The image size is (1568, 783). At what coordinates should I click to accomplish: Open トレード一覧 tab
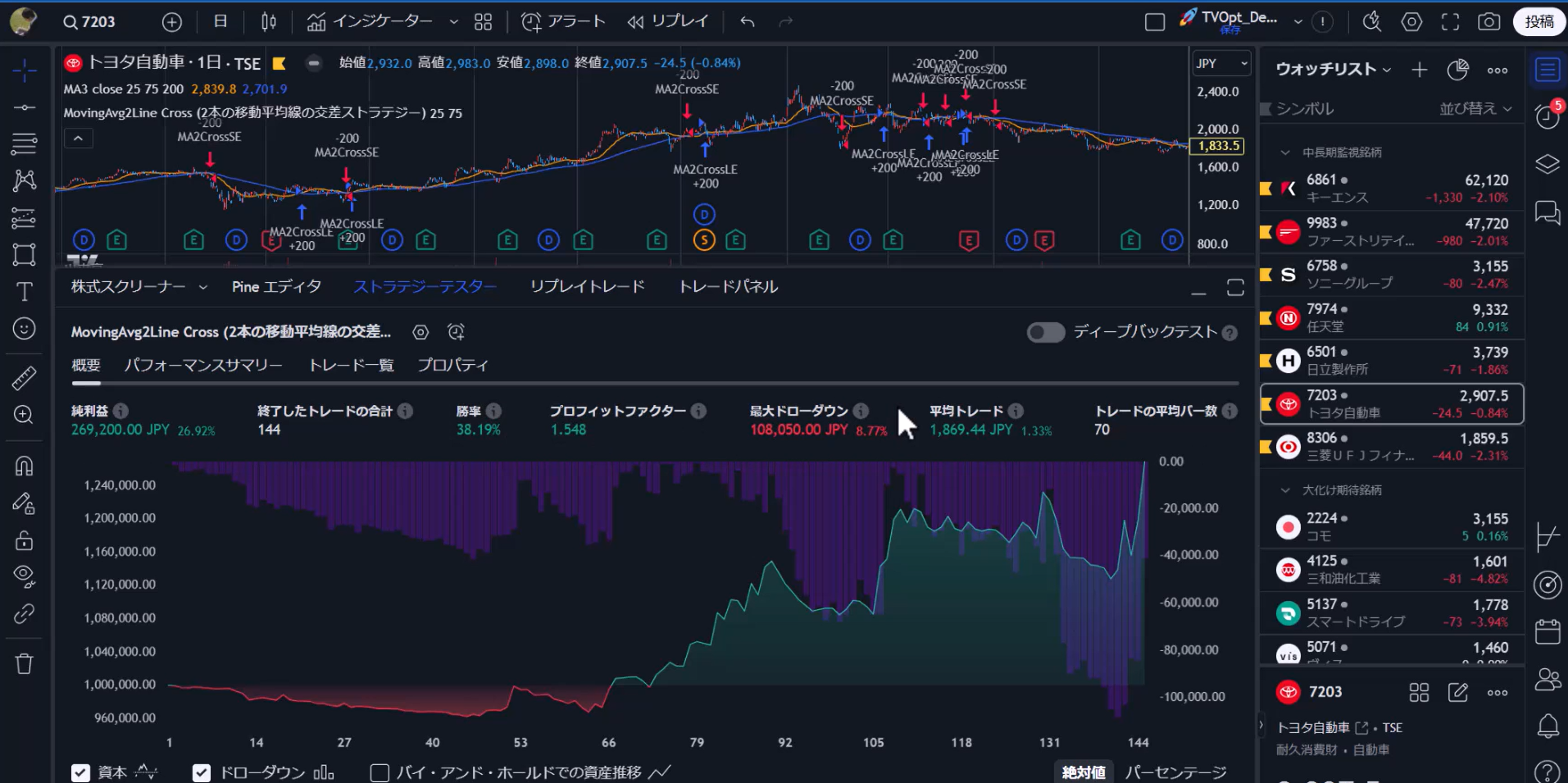[351, 366]
